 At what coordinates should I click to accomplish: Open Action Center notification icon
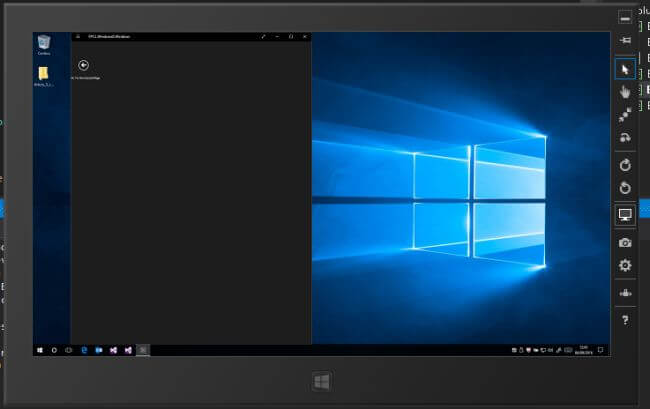(x=600, y=350)
